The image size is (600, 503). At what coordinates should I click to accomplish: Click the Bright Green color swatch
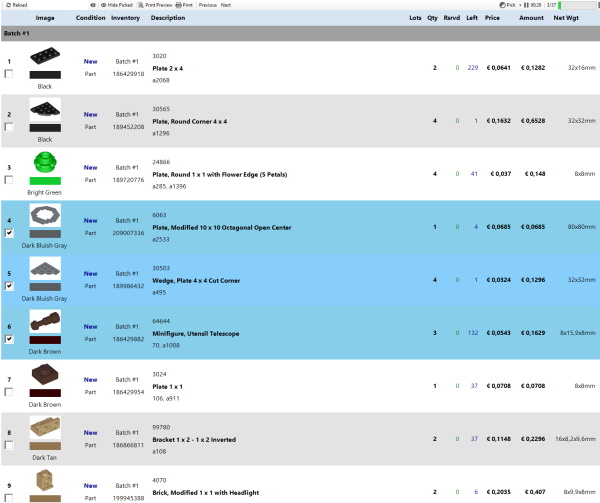(44, 180)
